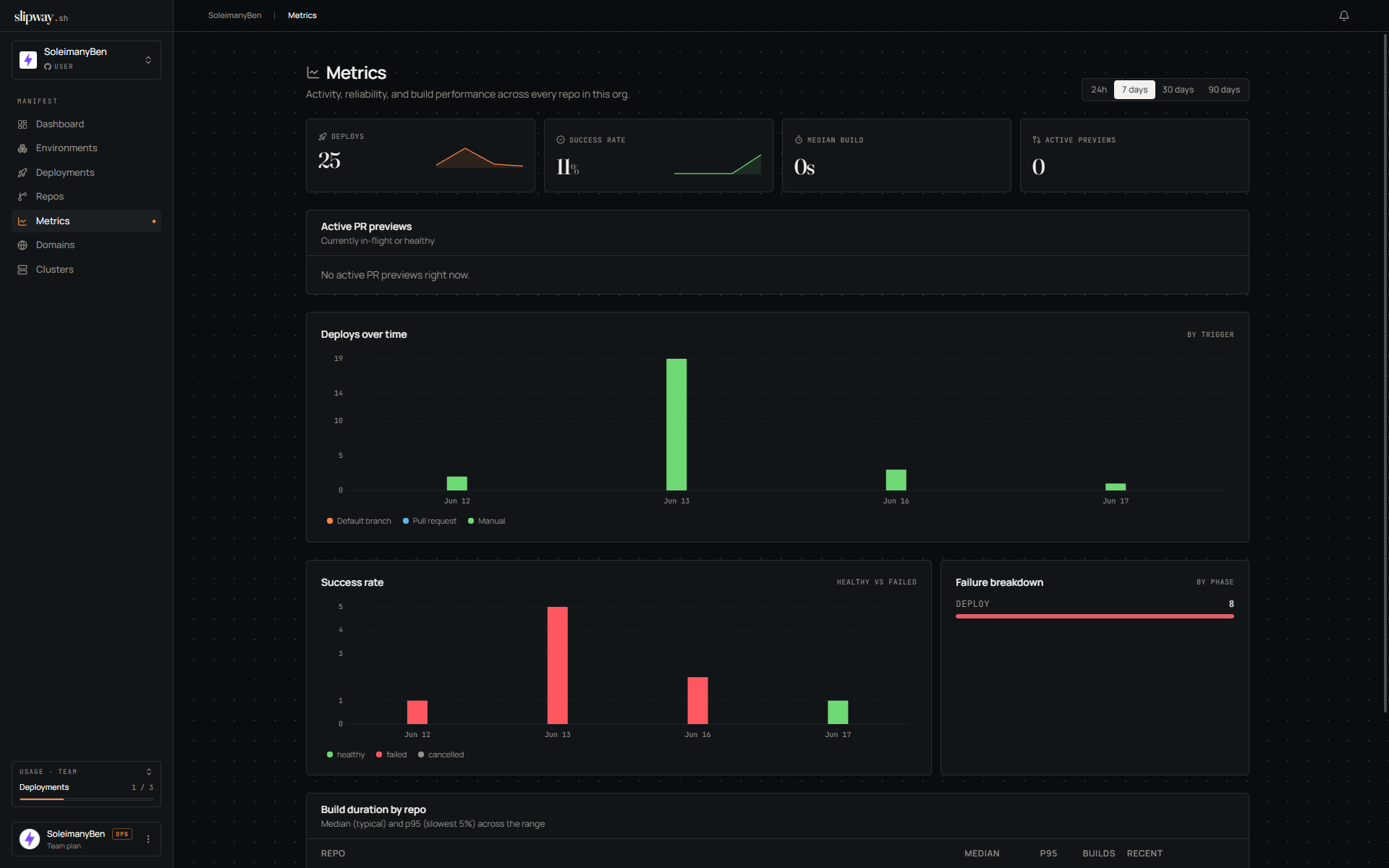
Task: Click the Environments sidebar icon
Action: [22, 148]
